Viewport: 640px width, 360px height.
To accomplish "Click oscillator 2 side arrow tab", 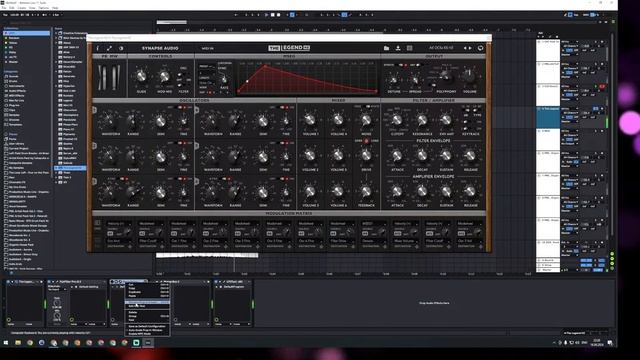I will click(x=95, y=146).
